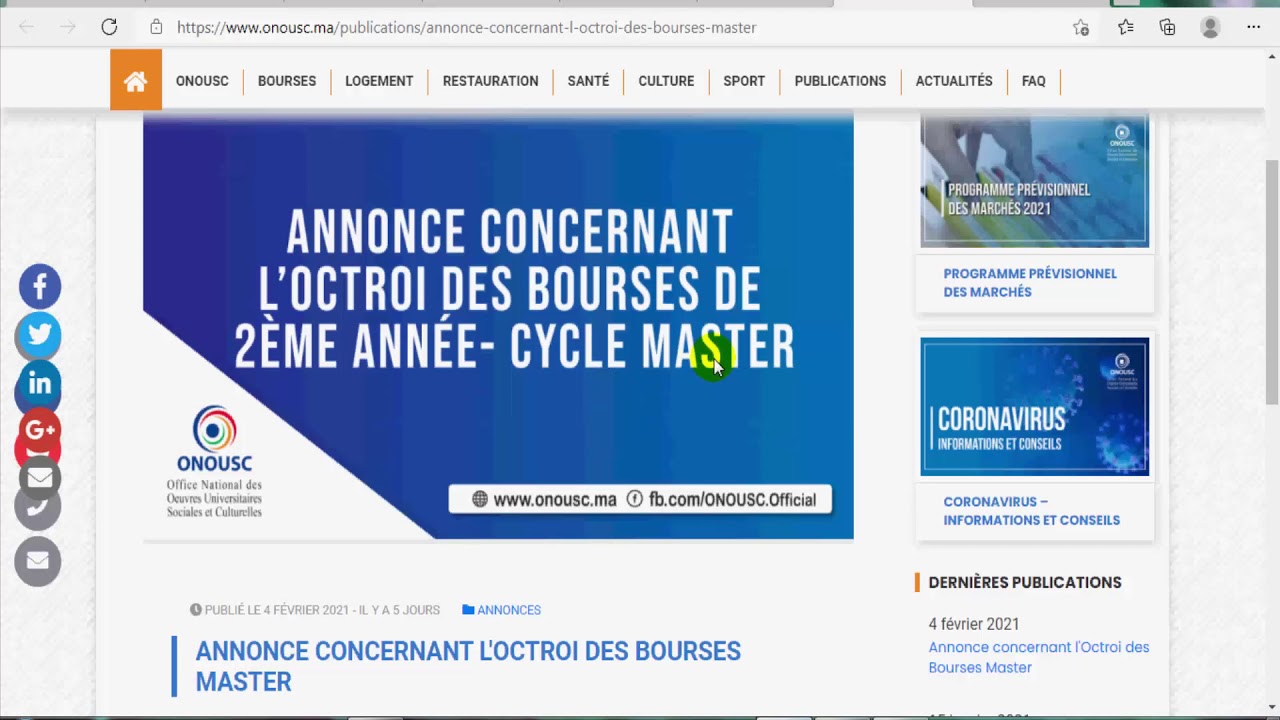Click the blue folder icon by Annonces

pyautogui.click(x=468, y=610)
